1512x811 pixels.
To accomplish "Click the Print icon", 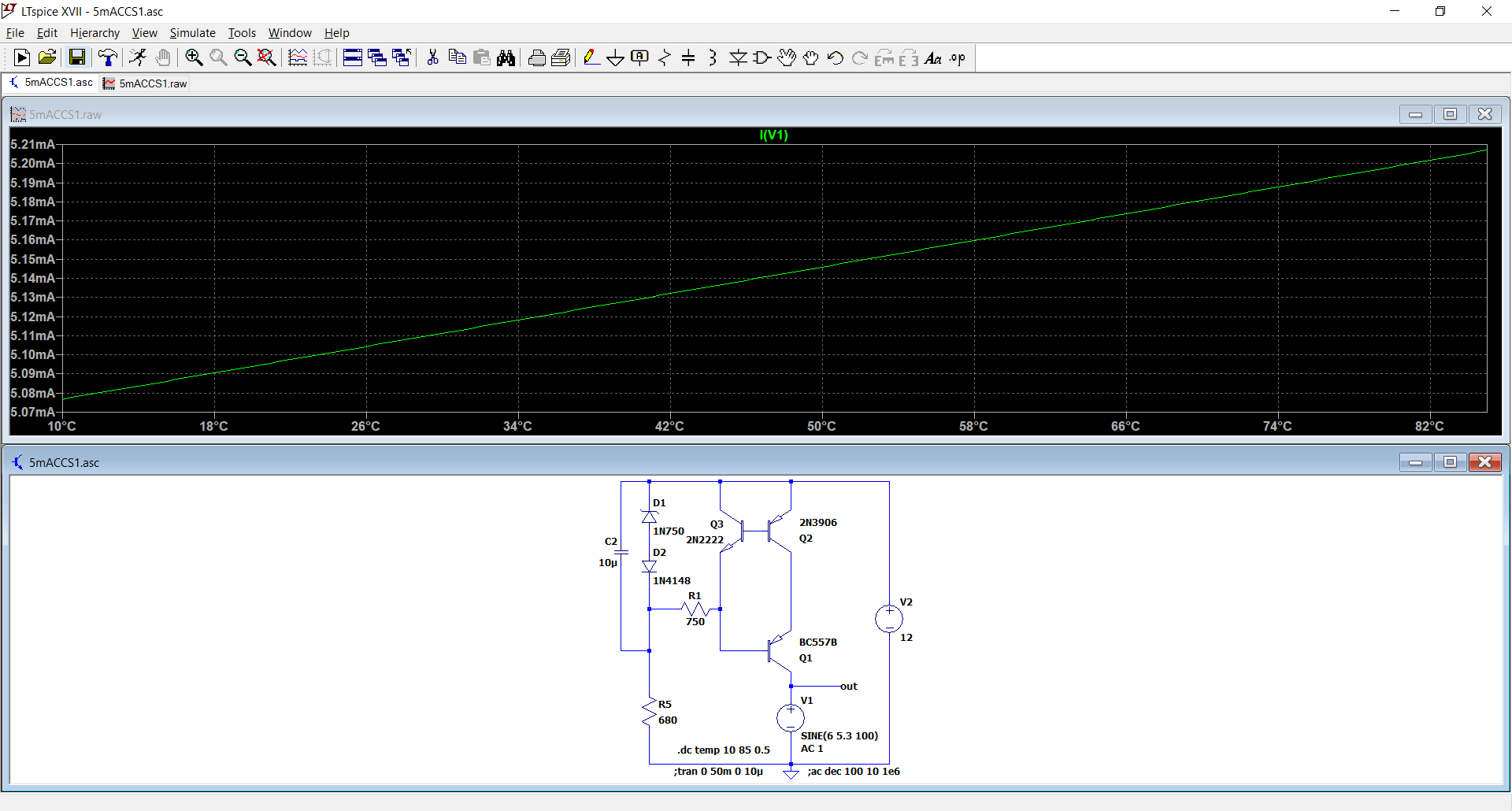I will 537,57.
